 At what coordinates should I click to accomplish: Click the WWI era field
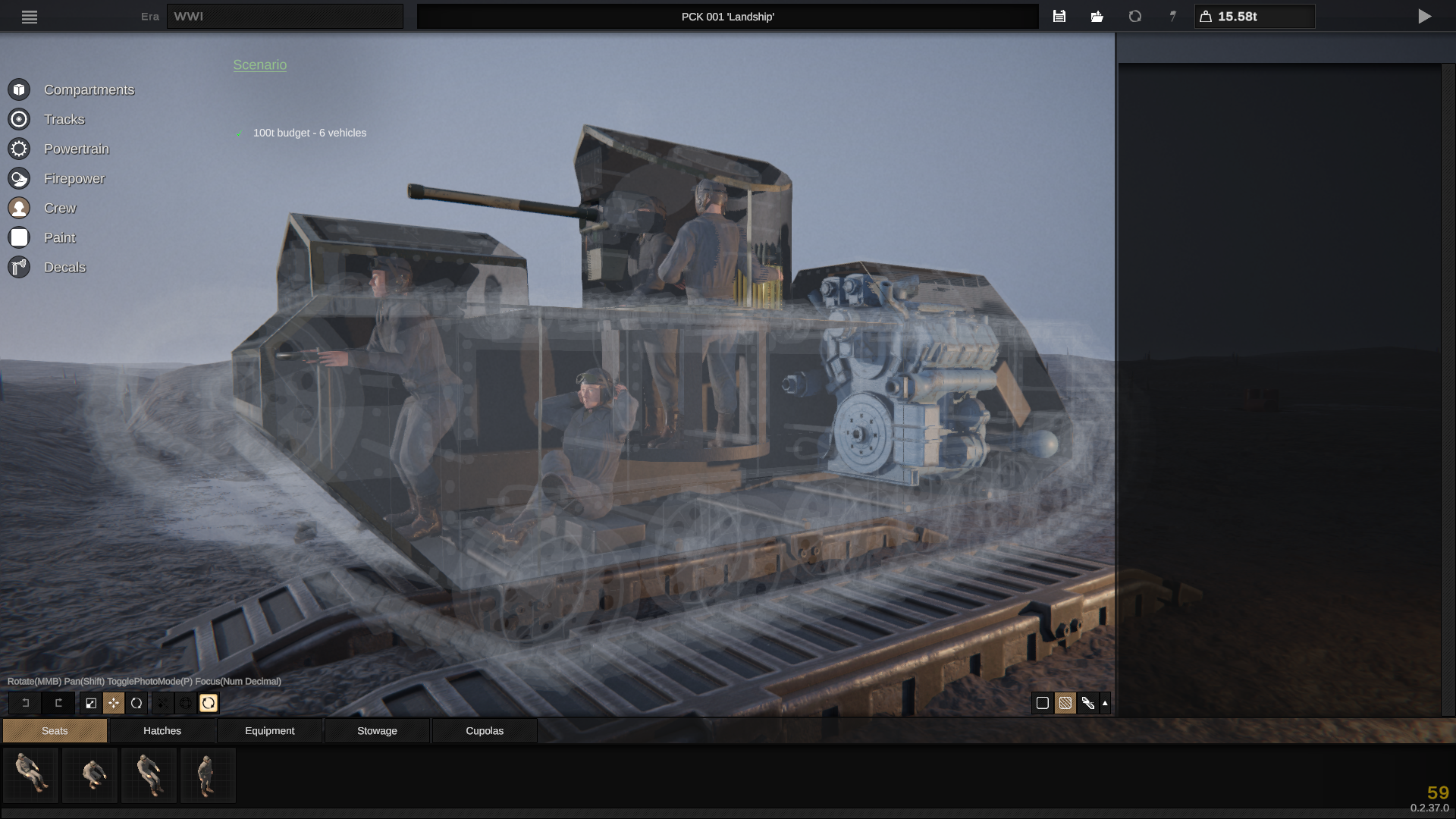[x=285, y=17]
